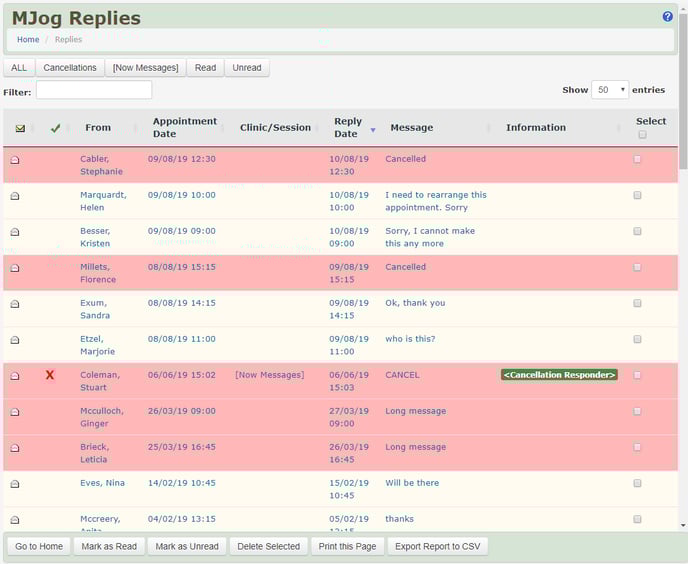Click the envelope icon for Helen Marquardt
This screenshot has height=564, width=688.
[15, 196]
